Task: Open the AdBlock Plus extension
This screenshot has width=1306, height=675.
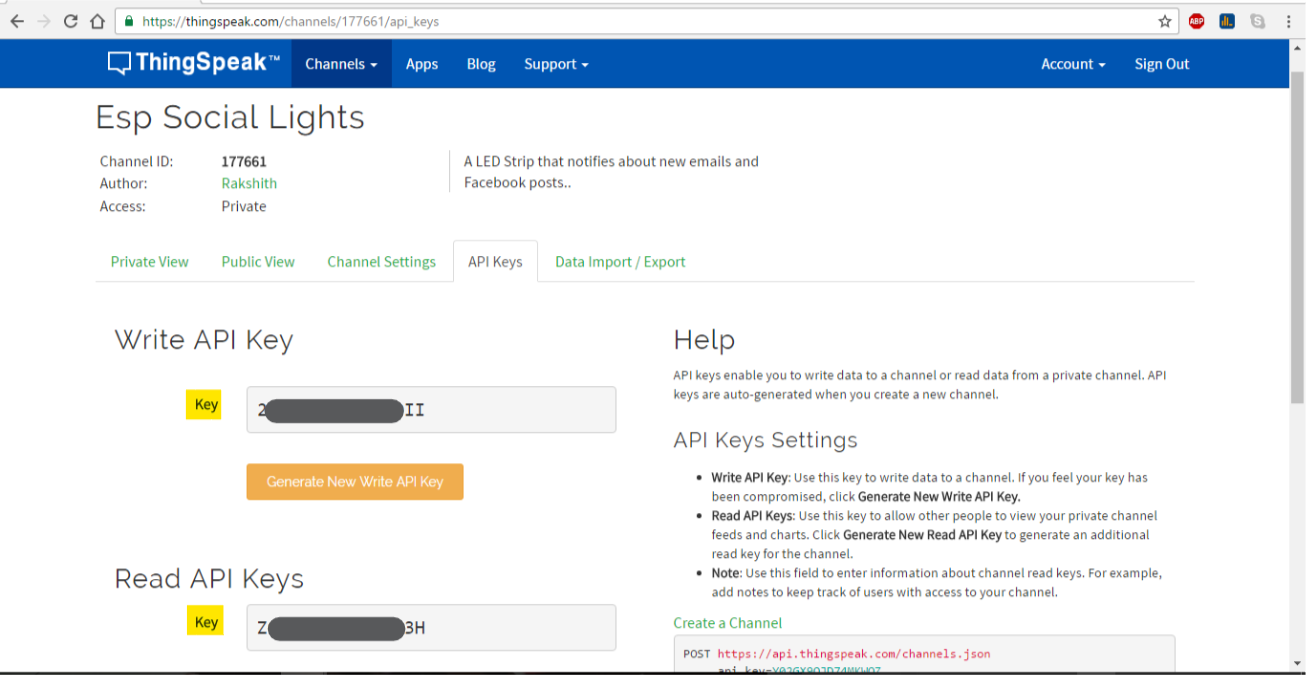Action: [1197, 21]
